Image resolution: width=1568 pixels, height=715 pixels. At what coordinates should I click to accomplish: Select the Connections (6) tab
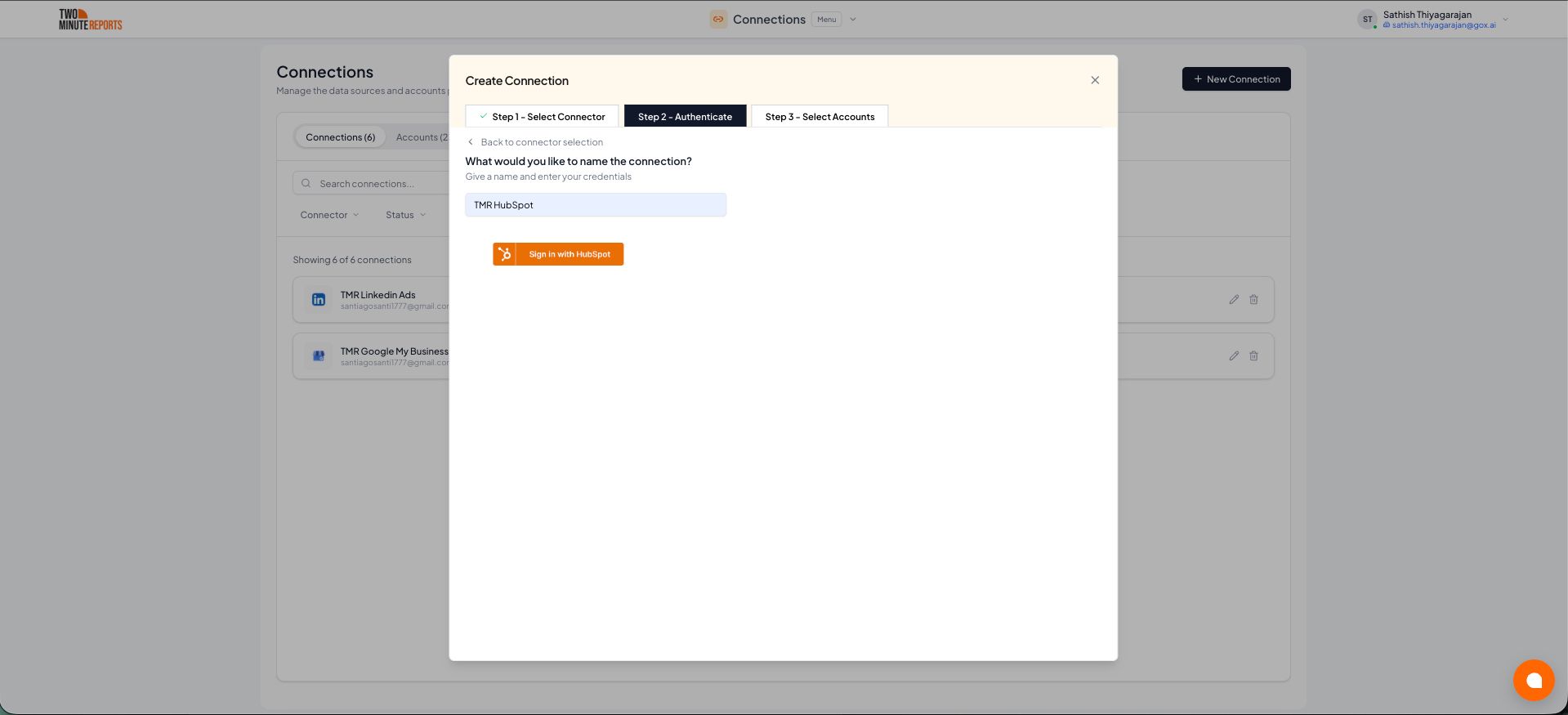(340, 137)
